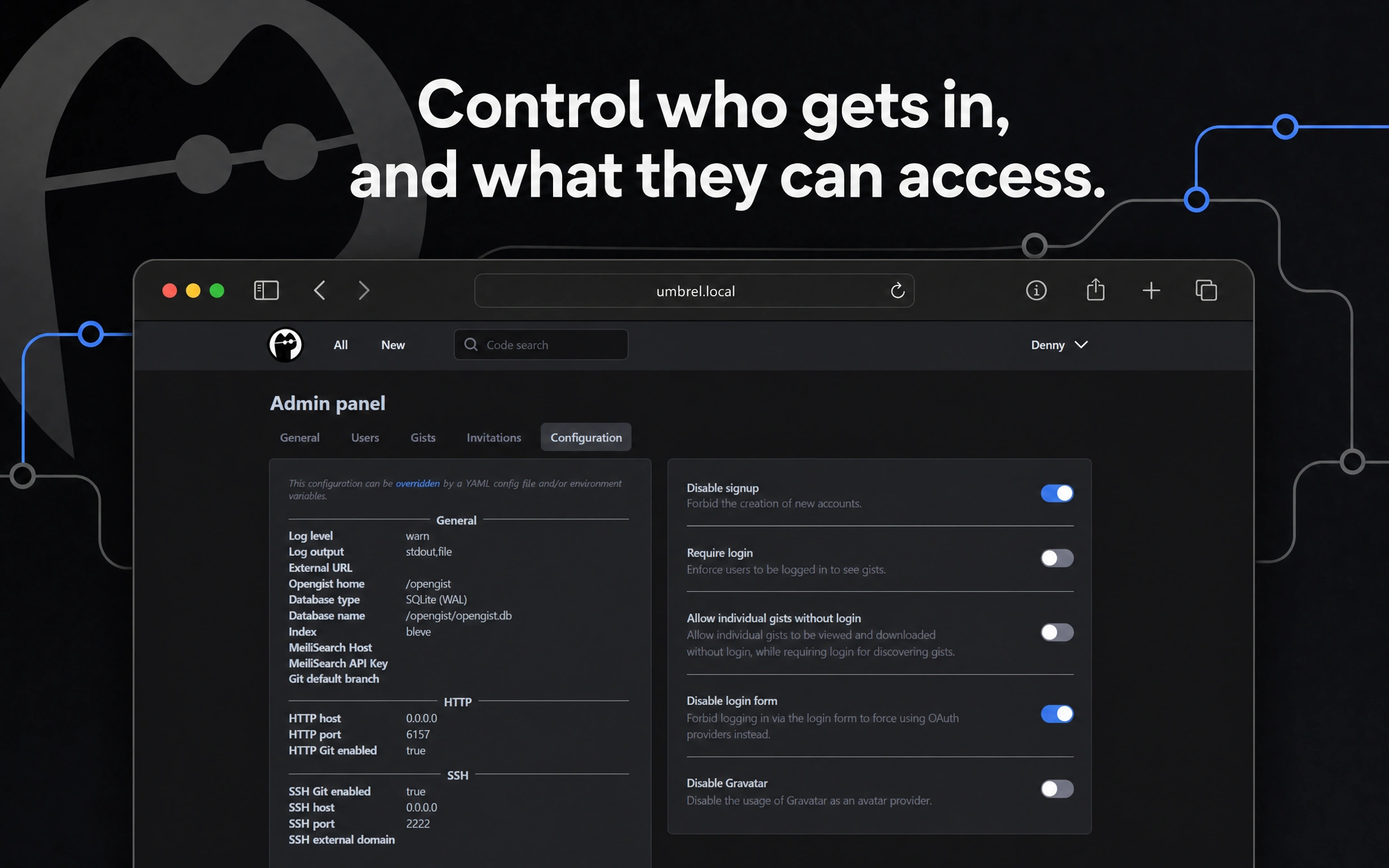Image resolution: width=1389 pixels, height=868 pixels.
Task: Switch to the Users tab
Action: (x=365, y=438)
